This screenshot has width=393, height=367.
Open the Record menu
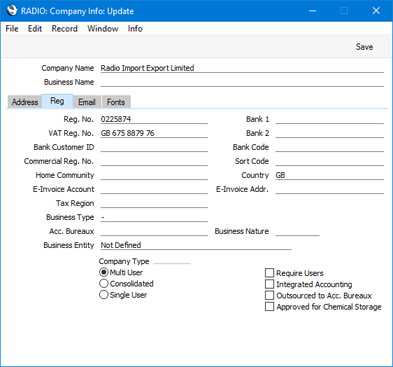point(64,29)
